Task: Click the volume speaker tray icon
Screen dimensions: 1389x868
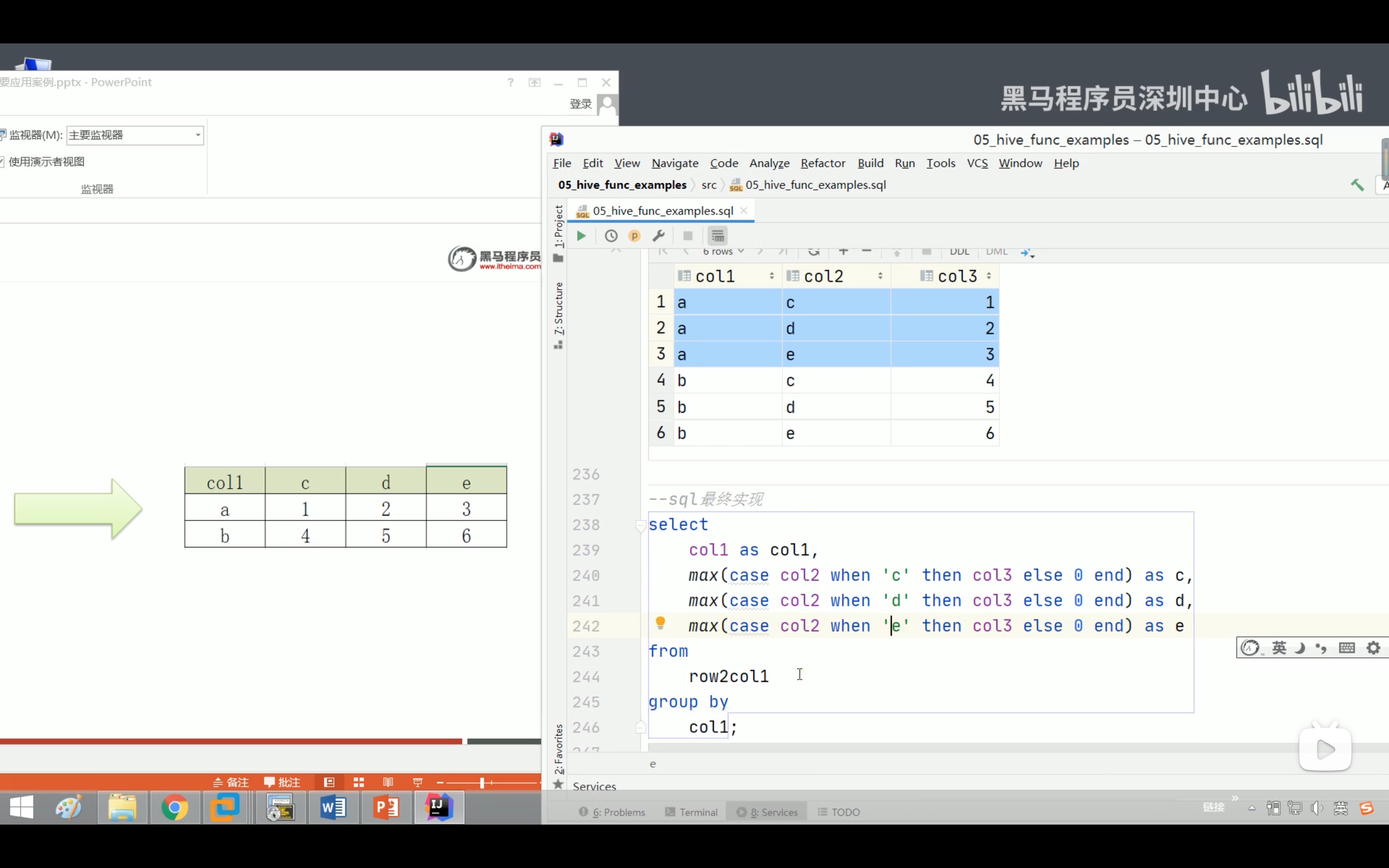Action: pyautogui.click(x=1317, y=808)
